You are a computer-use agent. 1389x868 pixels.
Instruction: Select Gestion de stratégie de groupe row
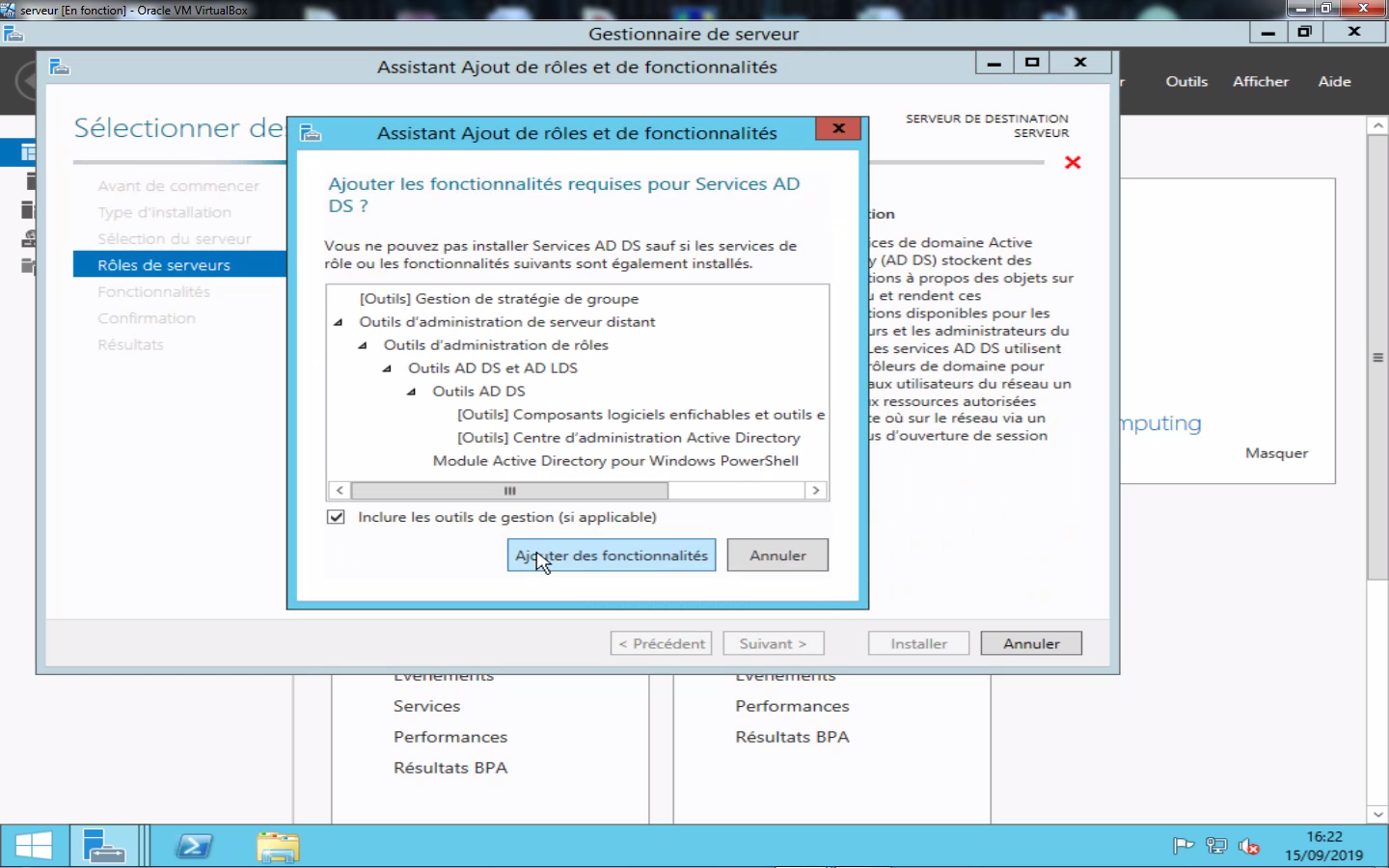(x=499, y=299)
